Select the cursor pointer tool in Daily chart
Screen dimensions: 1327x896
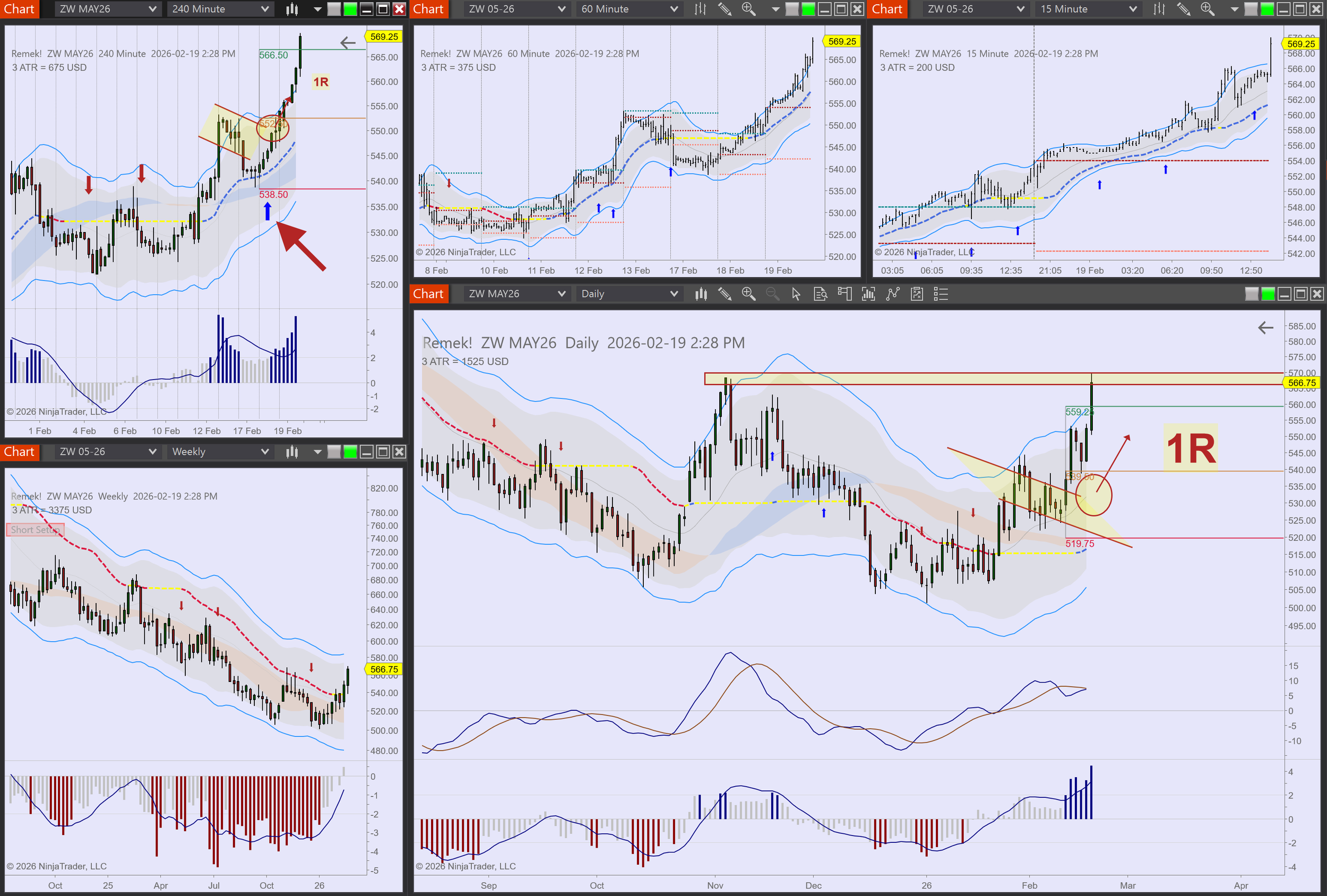(x=796, y=294)
